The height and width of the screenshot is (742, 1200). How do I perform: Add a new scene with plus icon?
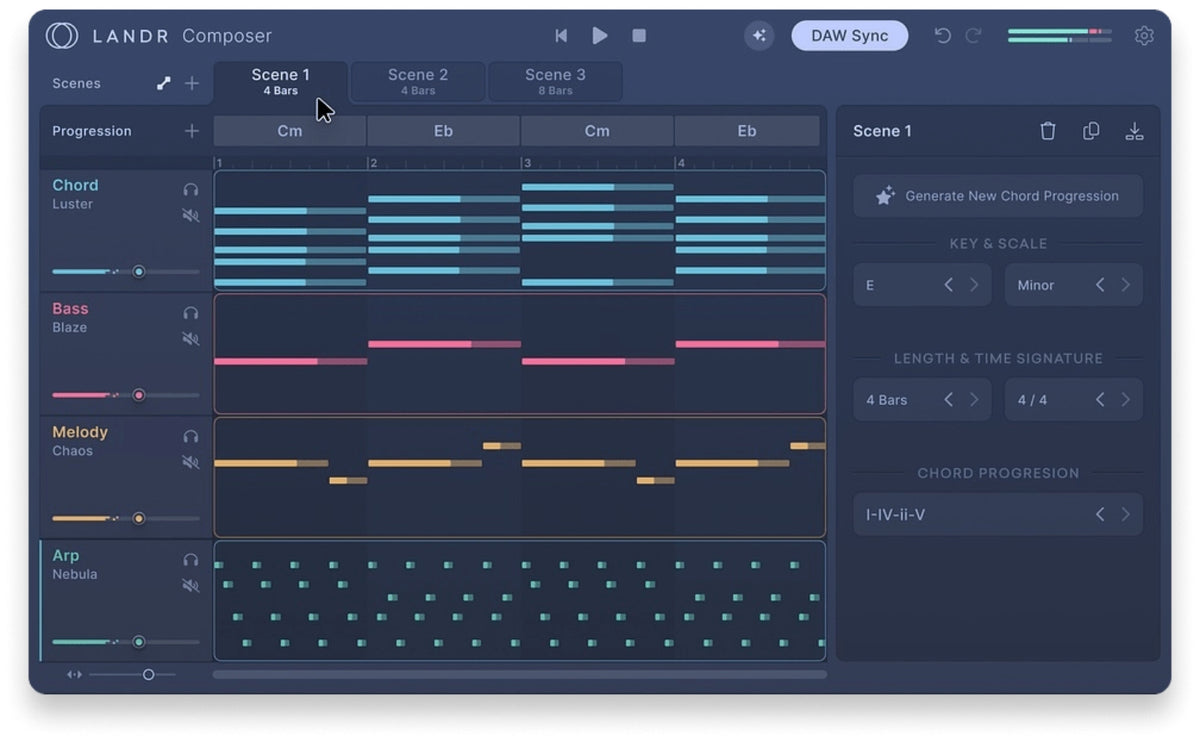click(x=192, y=83)
